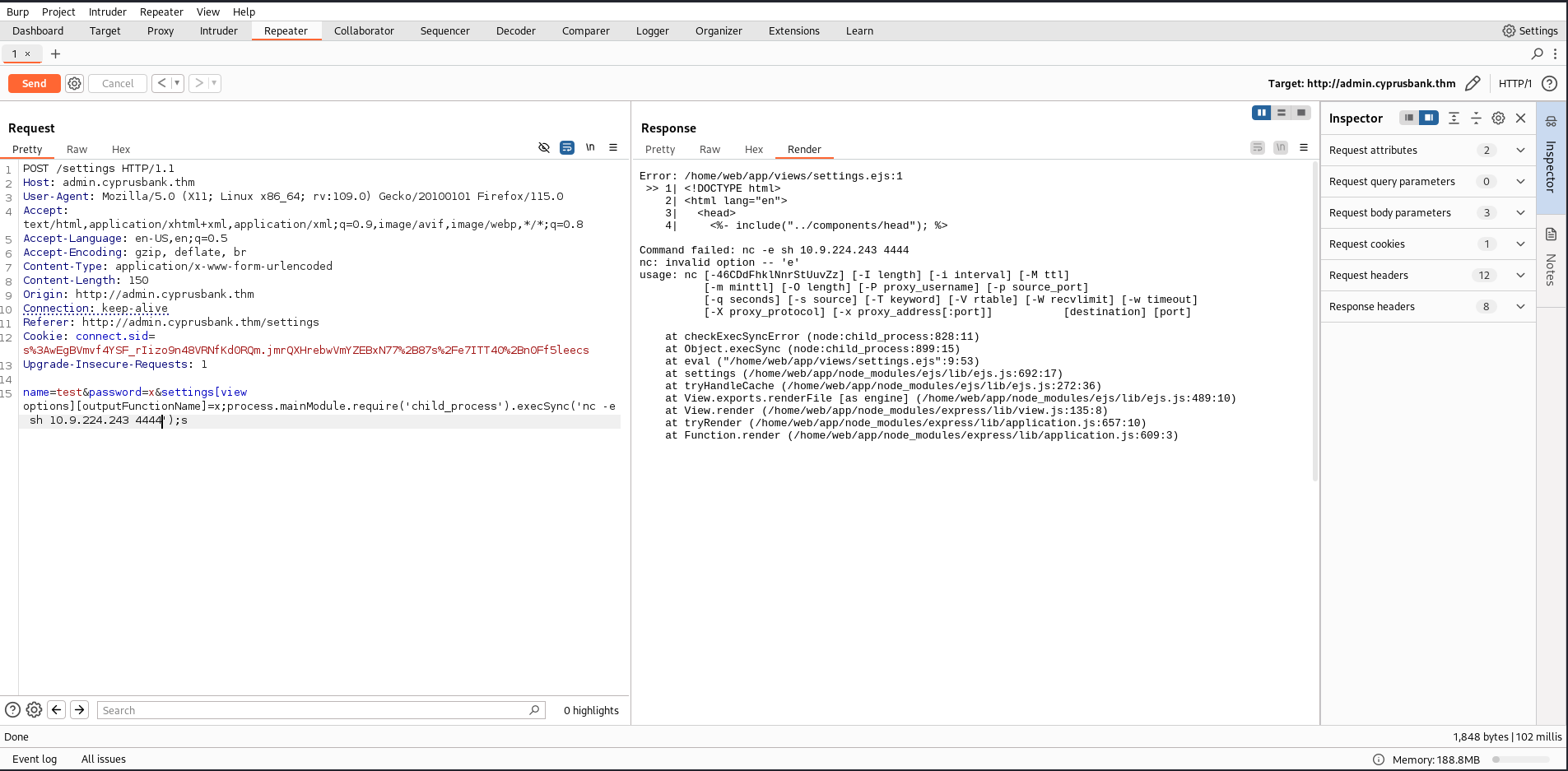The image size is (1568, 771).
Task: Click the memory usage bar
Action: [x=1521, y=759]
